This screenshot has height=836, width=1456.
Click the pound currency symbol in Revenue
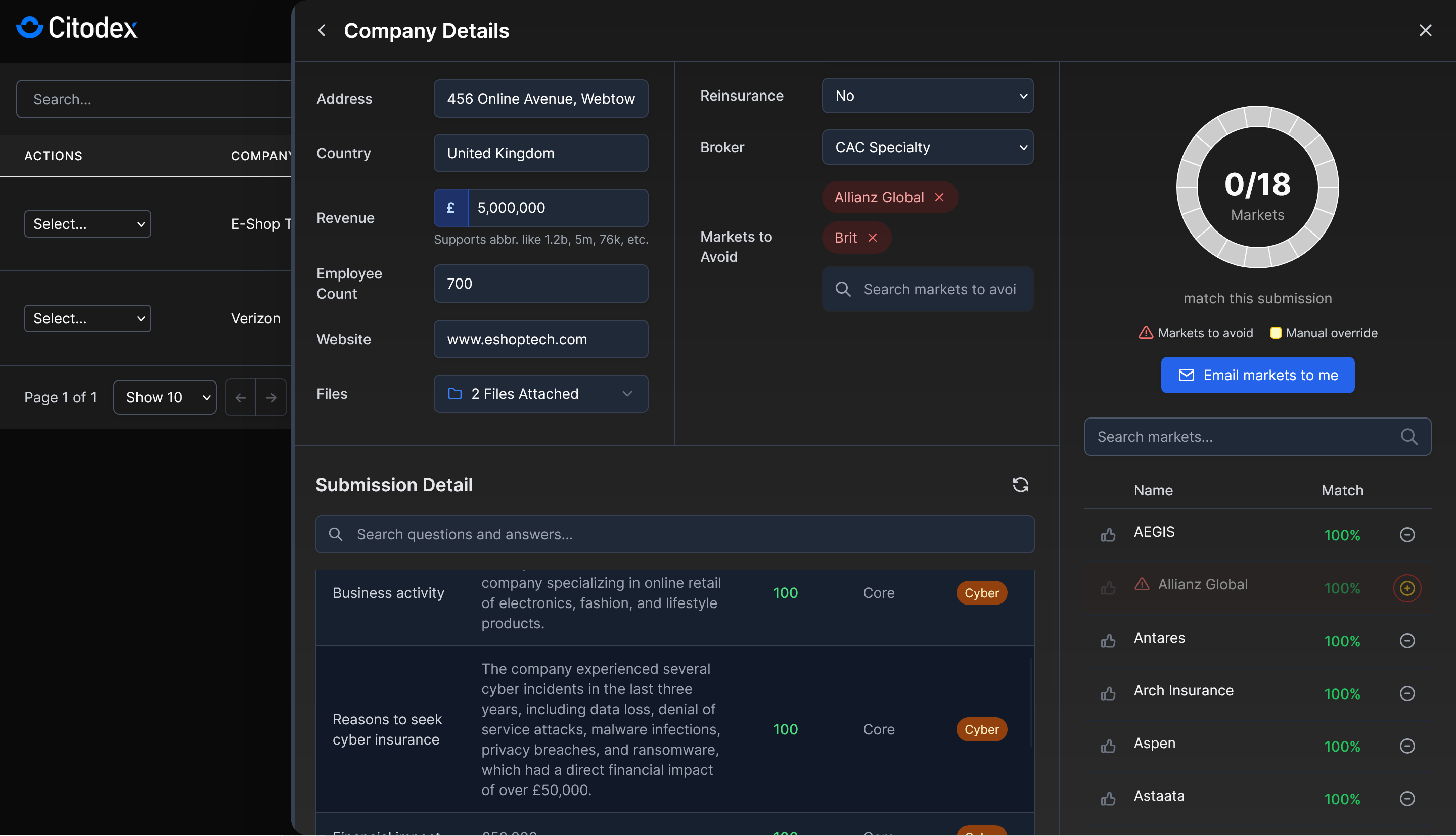point(450,208)
